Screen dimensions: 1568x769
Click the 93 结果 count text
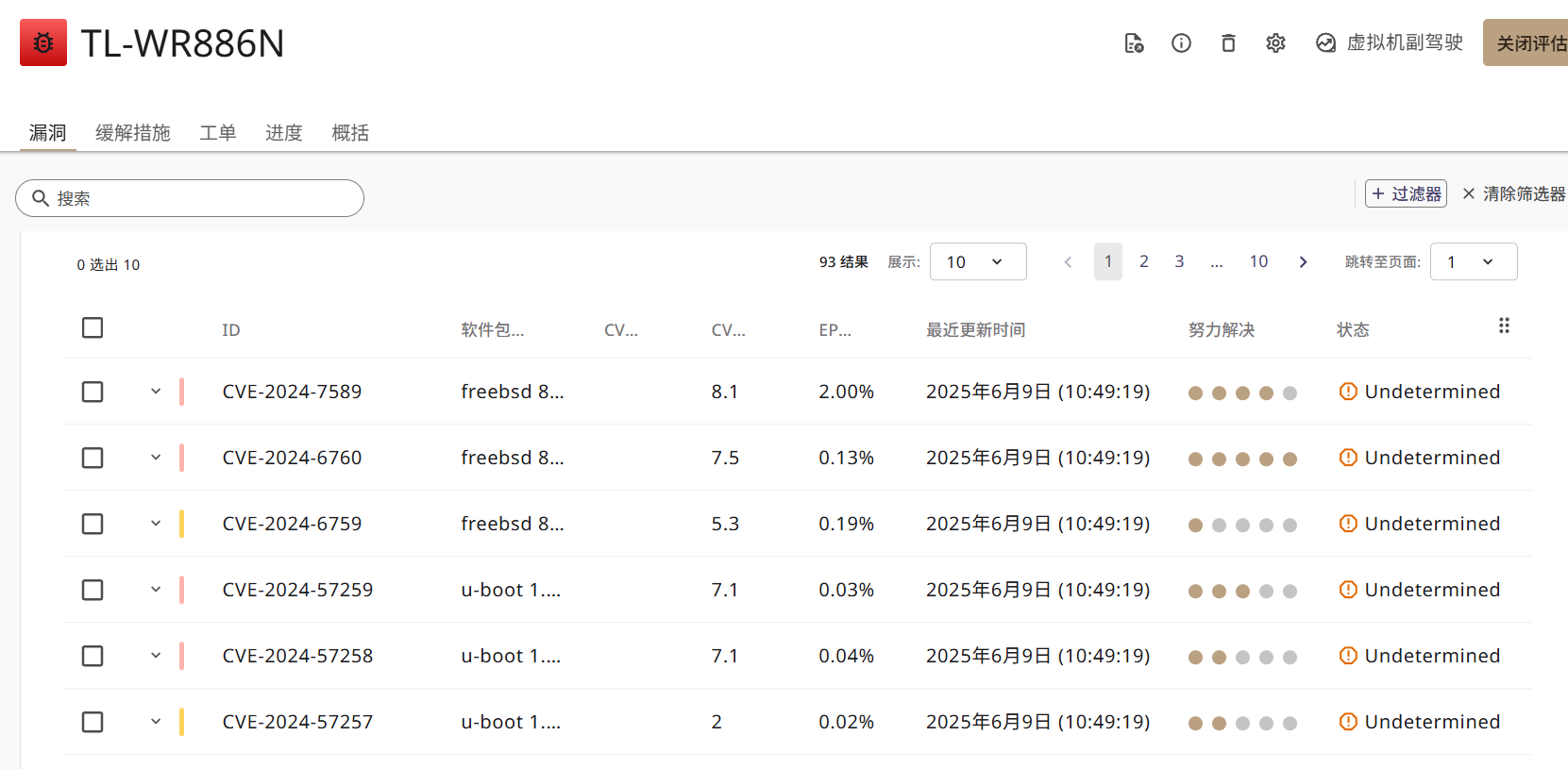(844, 261)
